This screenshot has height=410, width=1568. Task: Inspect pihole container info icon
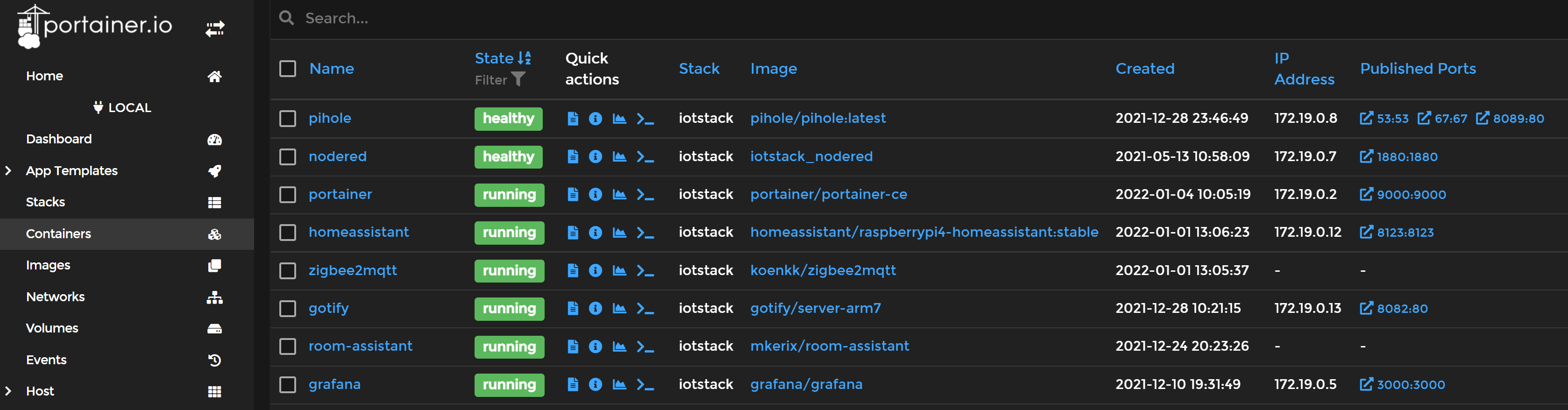point(596,118)
